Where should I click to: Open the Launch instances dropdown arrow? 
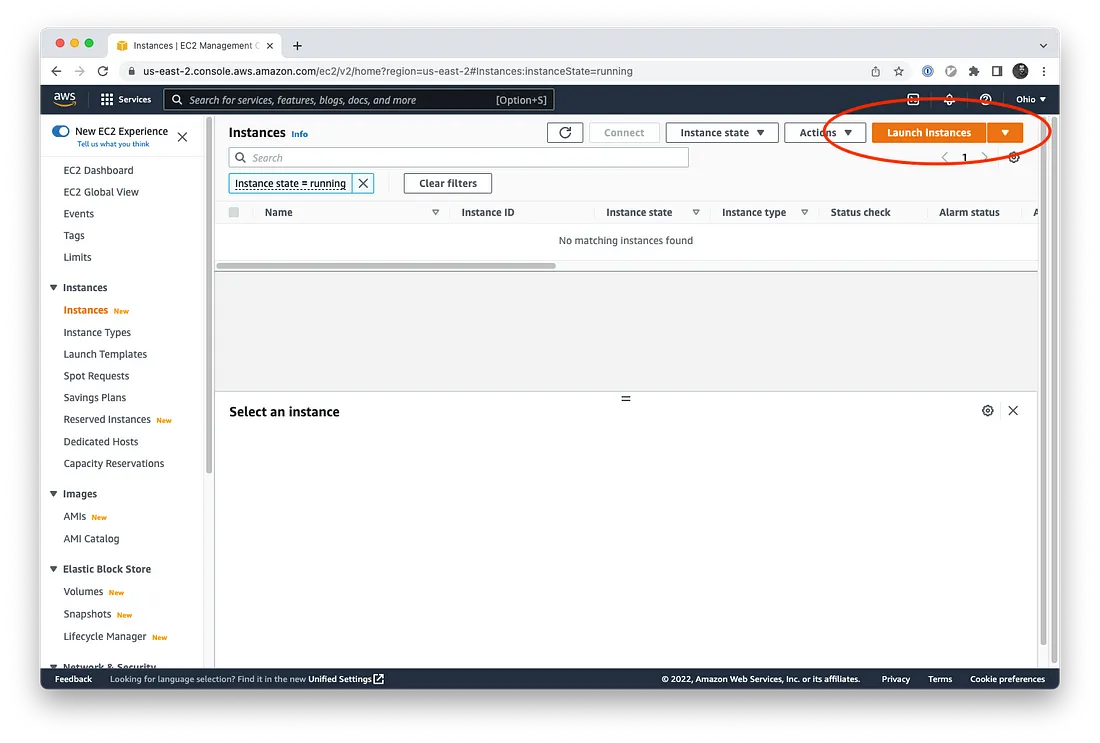click(x=1005, y=133)
